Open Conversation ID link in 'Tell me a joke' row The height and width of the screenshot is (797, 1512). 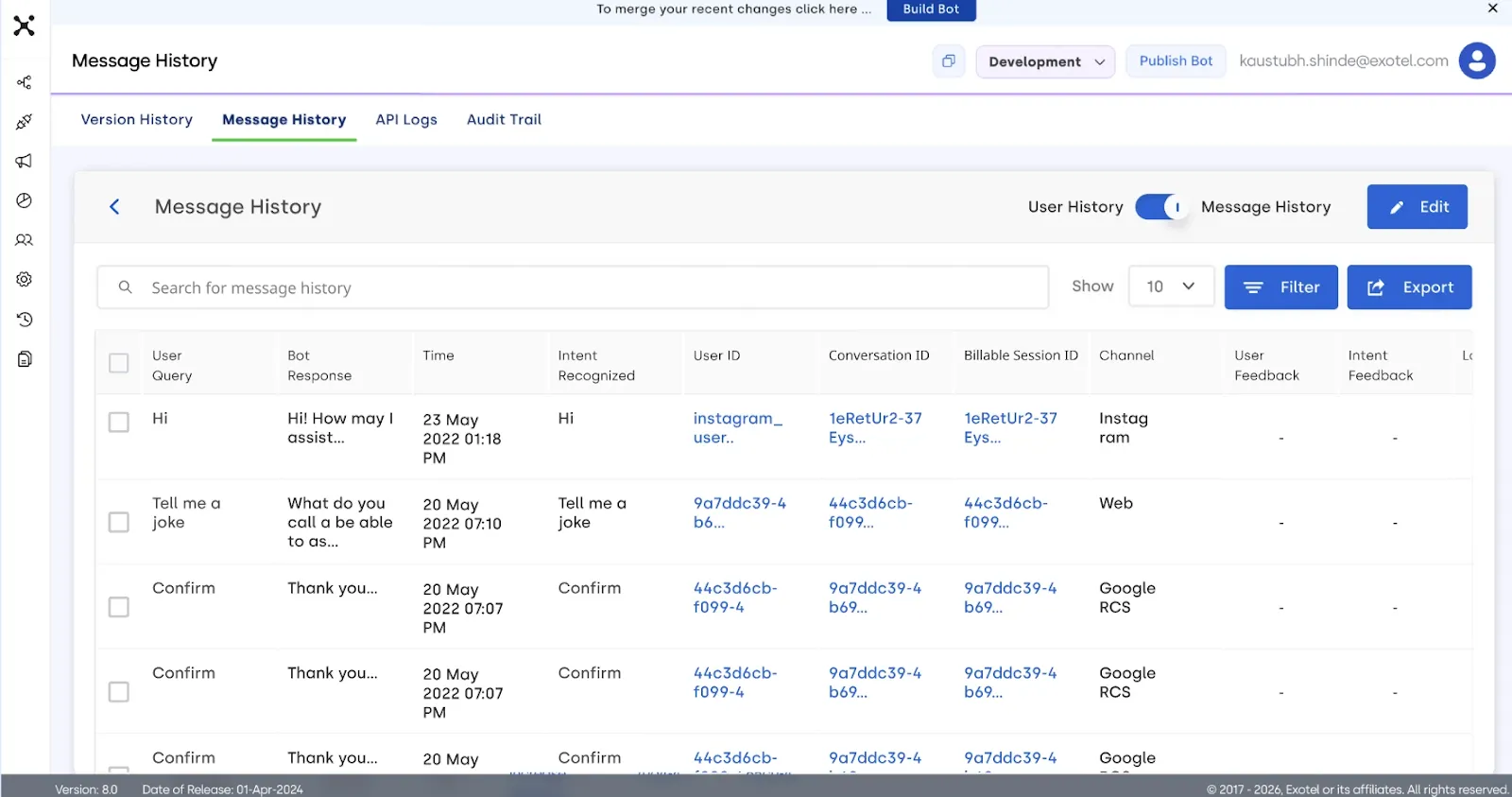pyautogui.click(x=870, y=513)
